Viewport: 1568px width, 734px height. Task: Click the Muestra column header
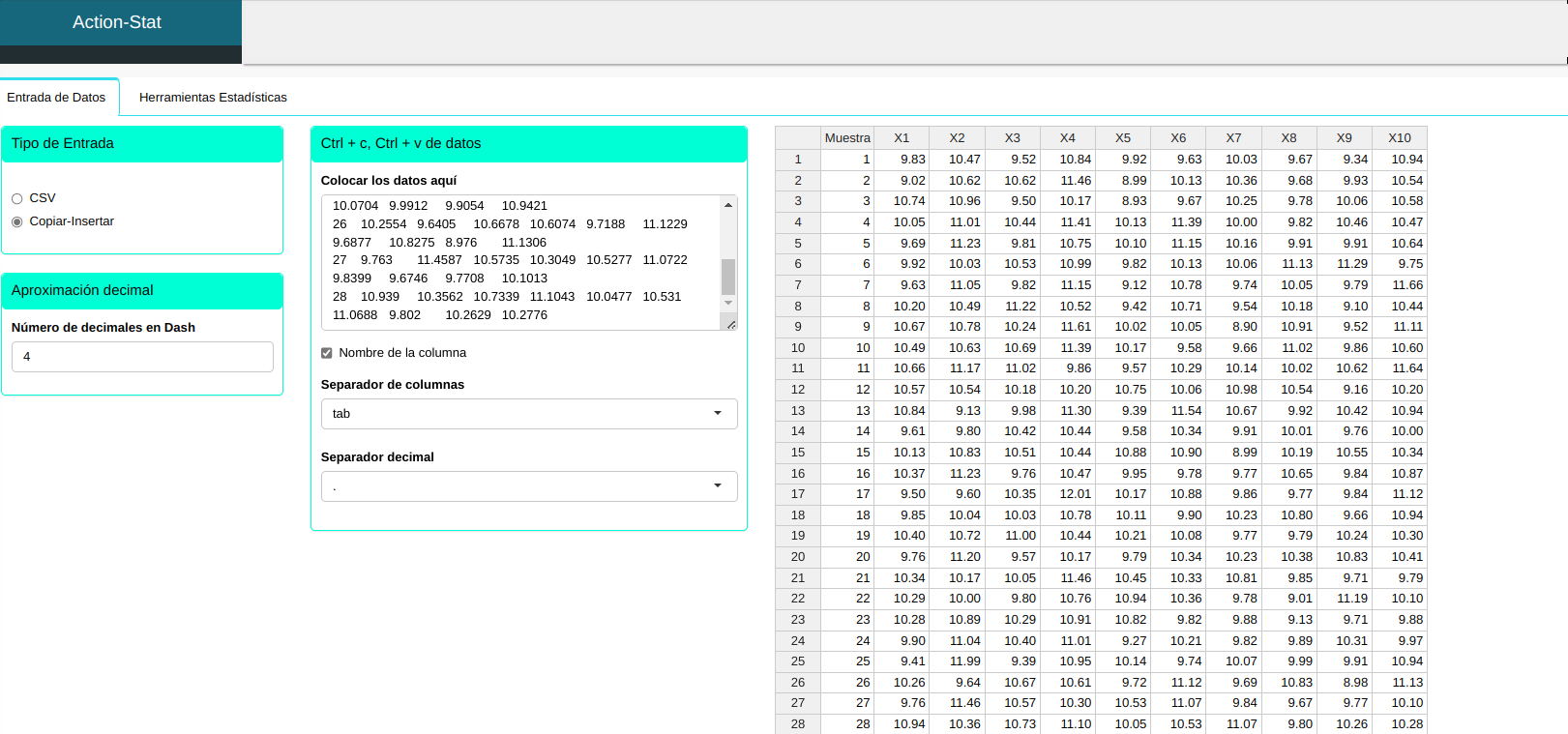(x=847, y=138)
